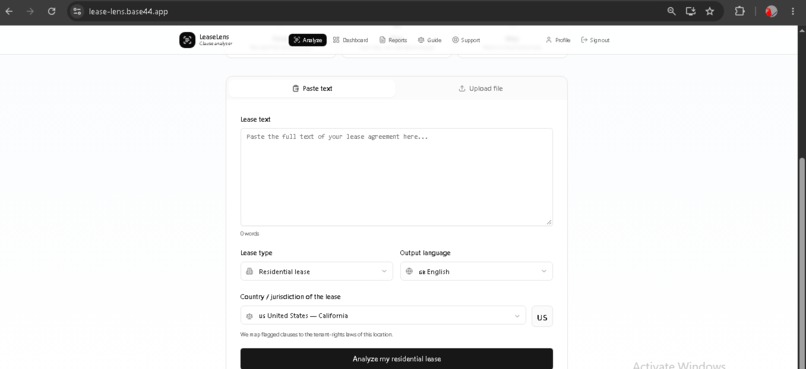Open the browser extensions puzzle icon
This screenshot has width=806, height=369.
tap(739, 11)
